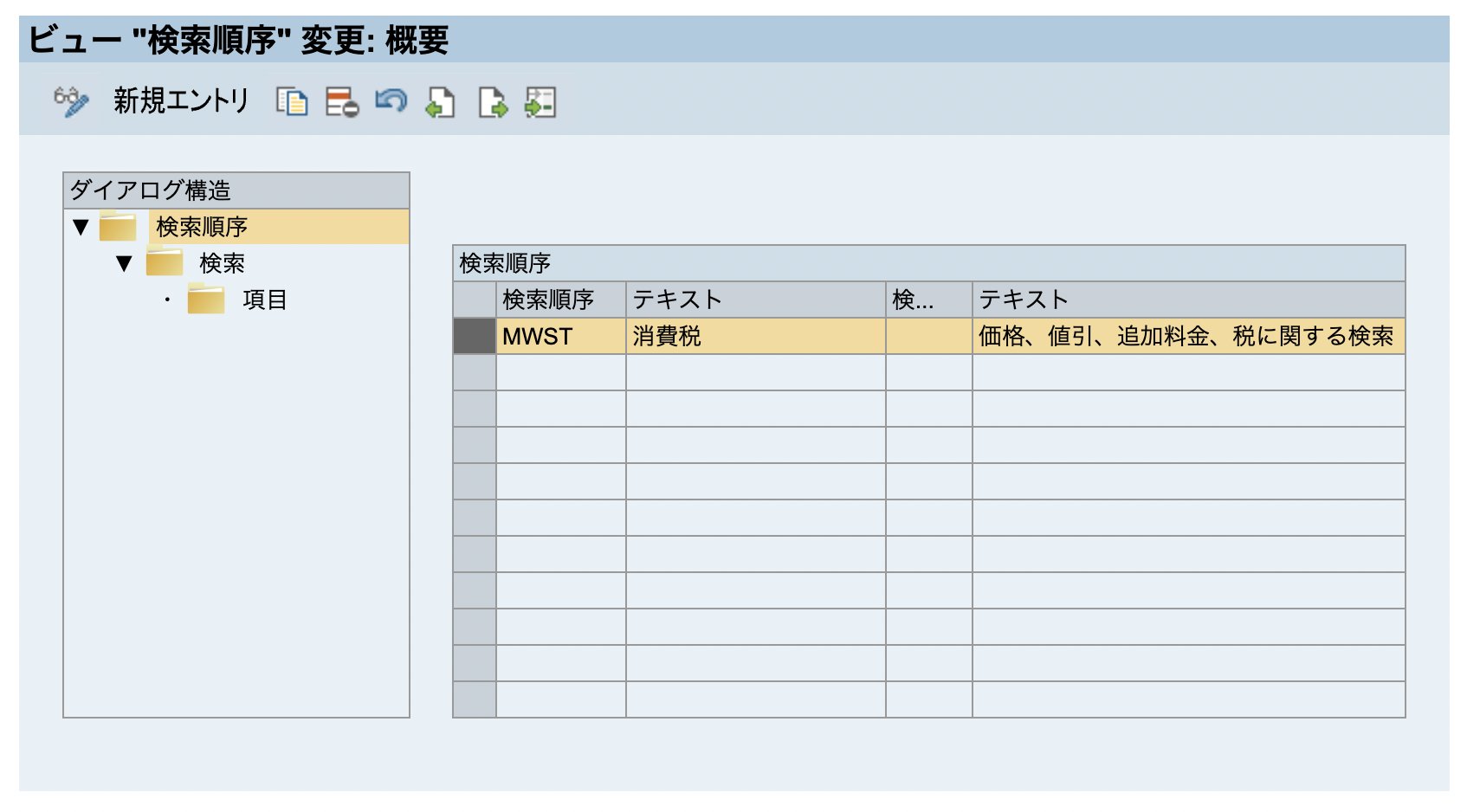Click the page icon with left green arrow
The width and height of the screenshot is (1467, 812).
click(x=441, y=102)
